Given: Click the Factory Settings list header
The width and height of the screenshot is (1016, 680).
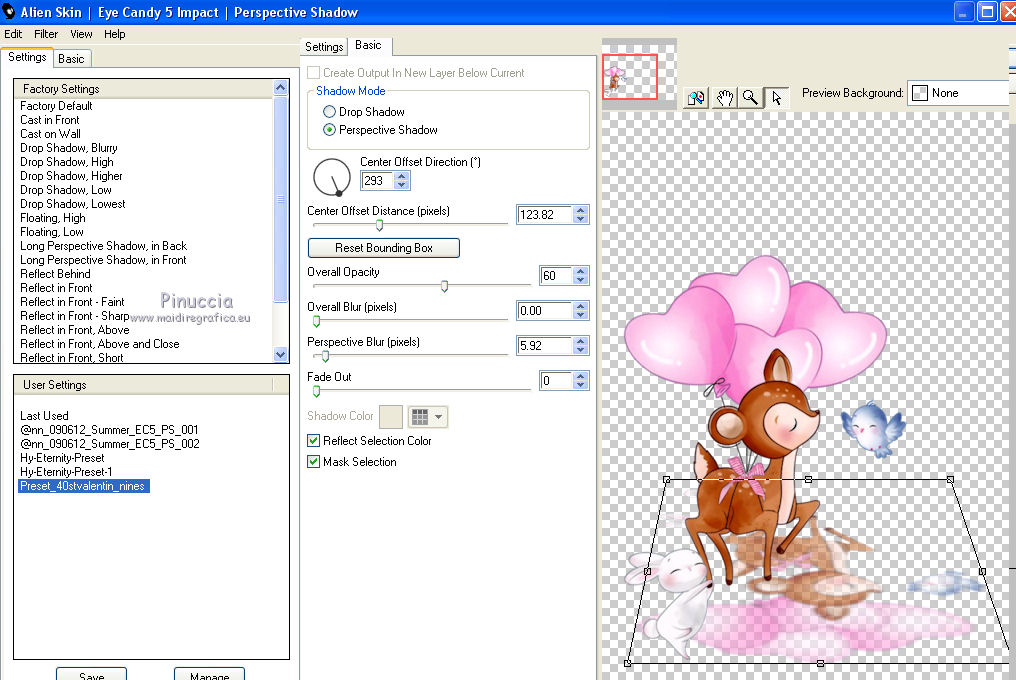Looking at the screenshot, I should (144, 89).
